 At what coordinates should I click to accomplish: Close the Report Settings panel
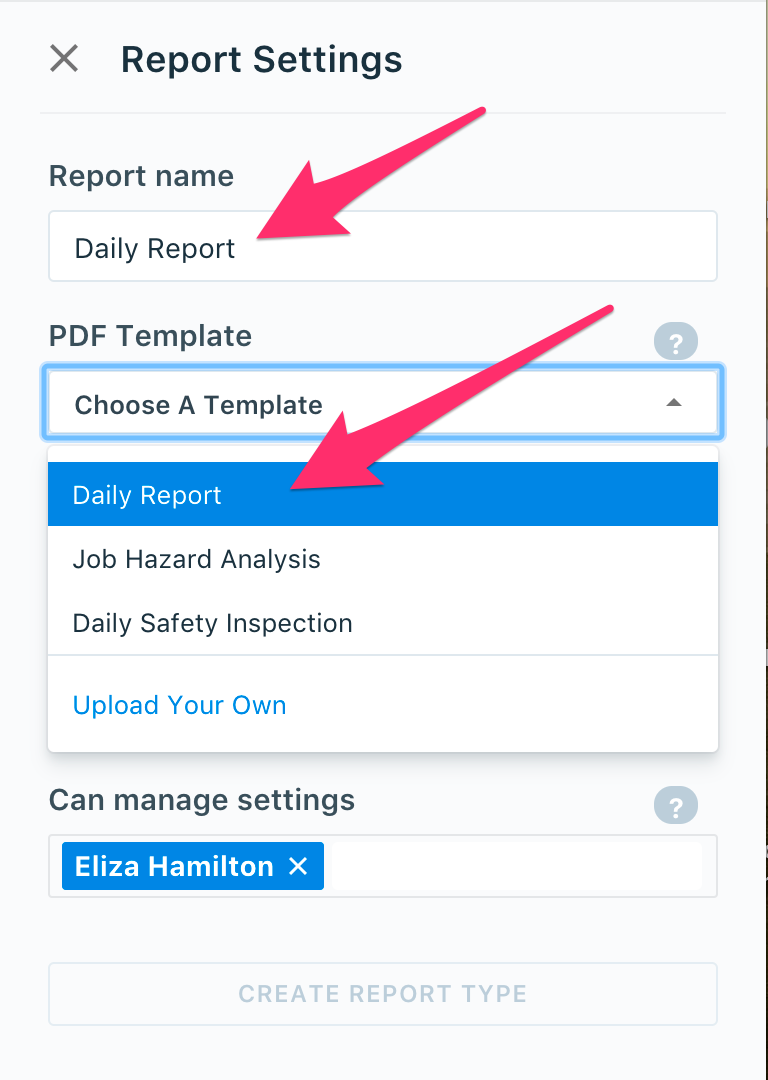coord(64,59)
